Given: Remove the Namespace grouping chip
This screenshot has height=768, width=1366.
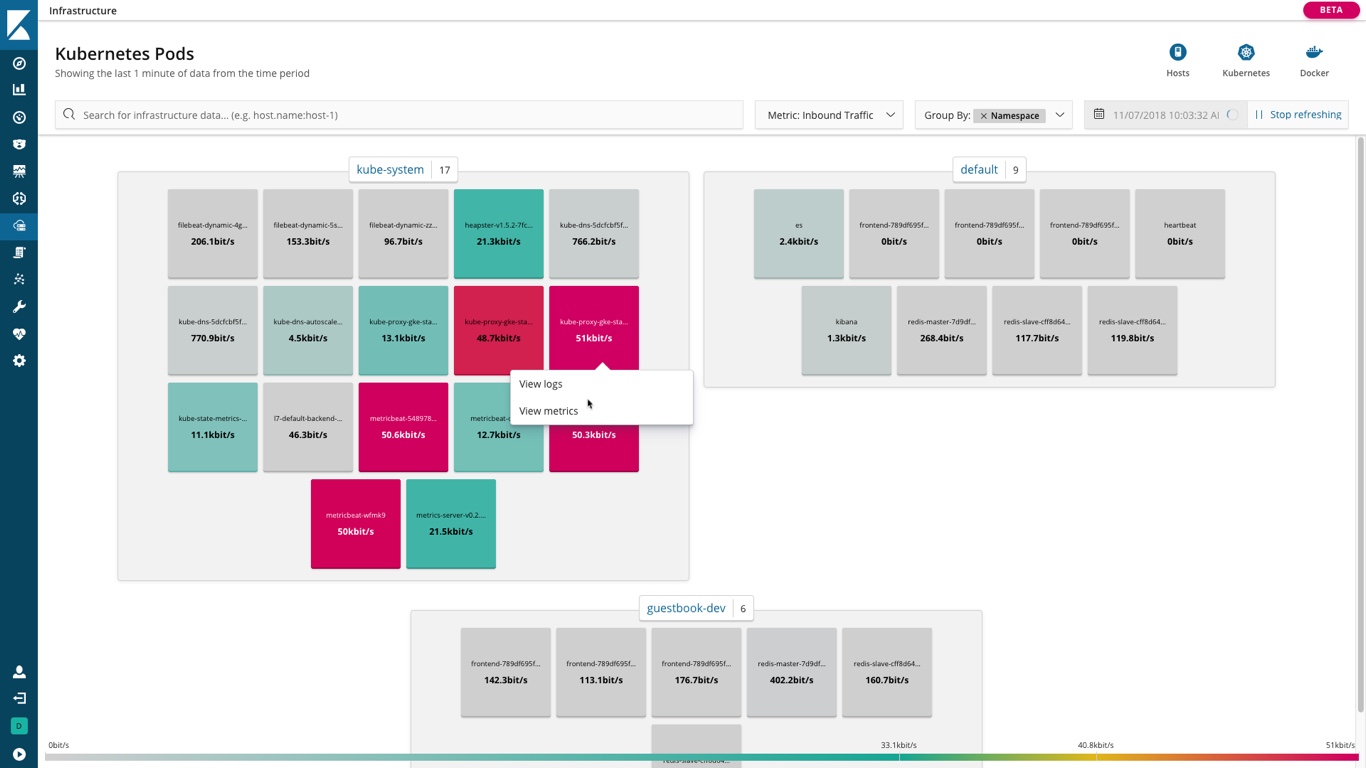Looking at the screenshot, I should coord(983,115).
